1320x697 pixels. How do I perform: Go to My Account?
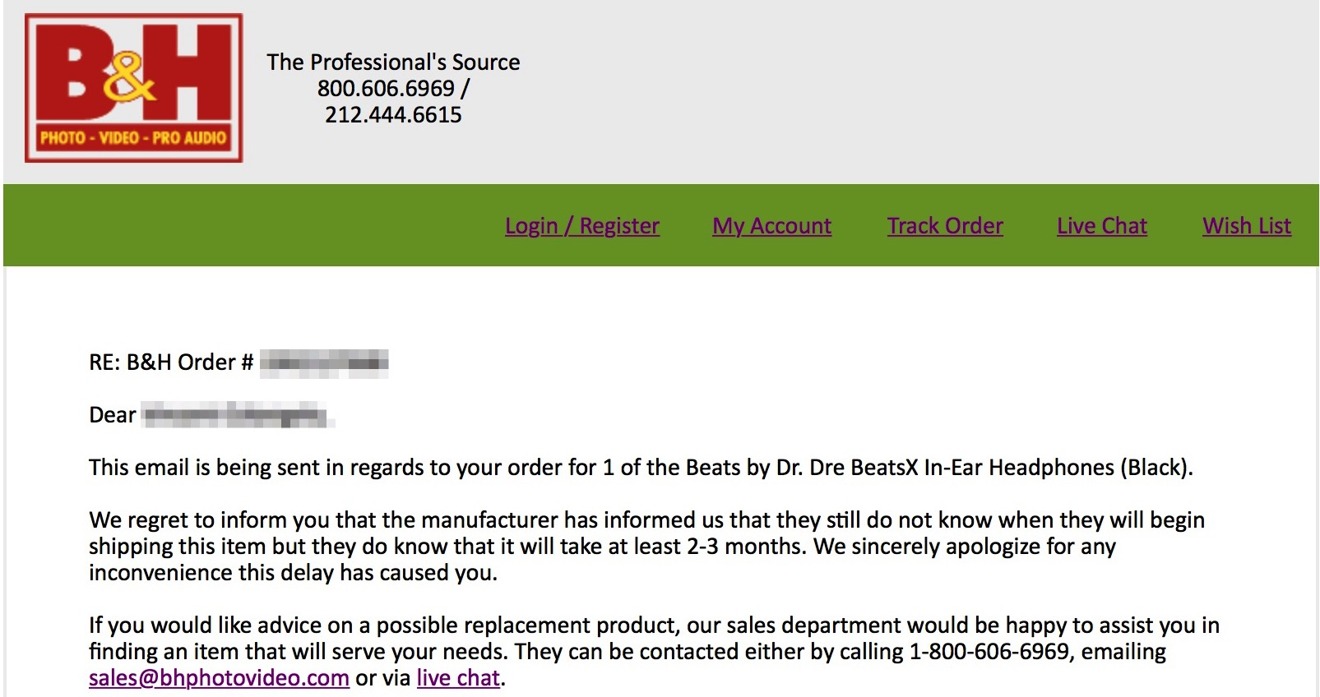point(772,226)
